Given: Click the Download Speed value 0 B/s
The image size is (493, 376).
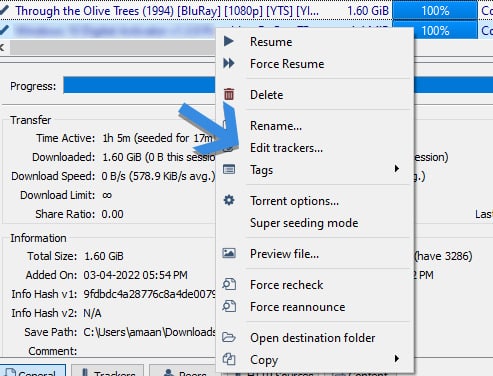Looking at the screenshot, I should pos(158,176).
